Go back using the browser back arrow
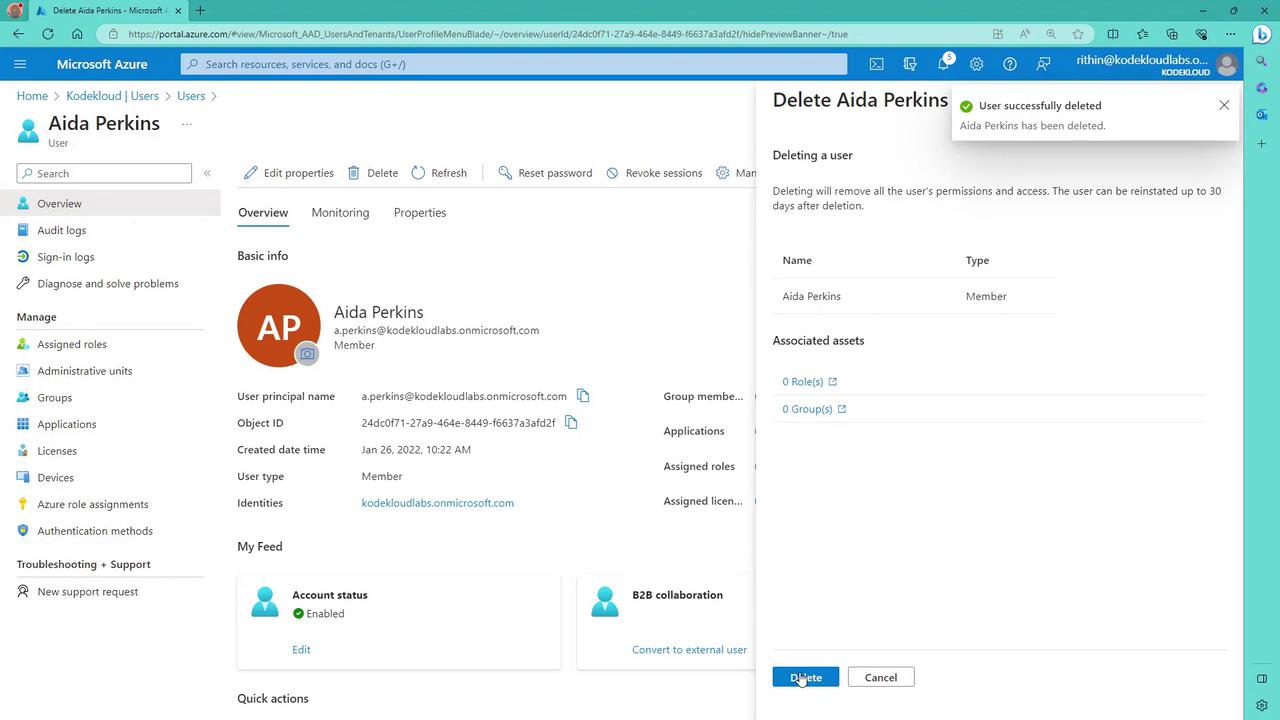The height and width of the screenshot is (720, 1280). [x=18, y=34]
